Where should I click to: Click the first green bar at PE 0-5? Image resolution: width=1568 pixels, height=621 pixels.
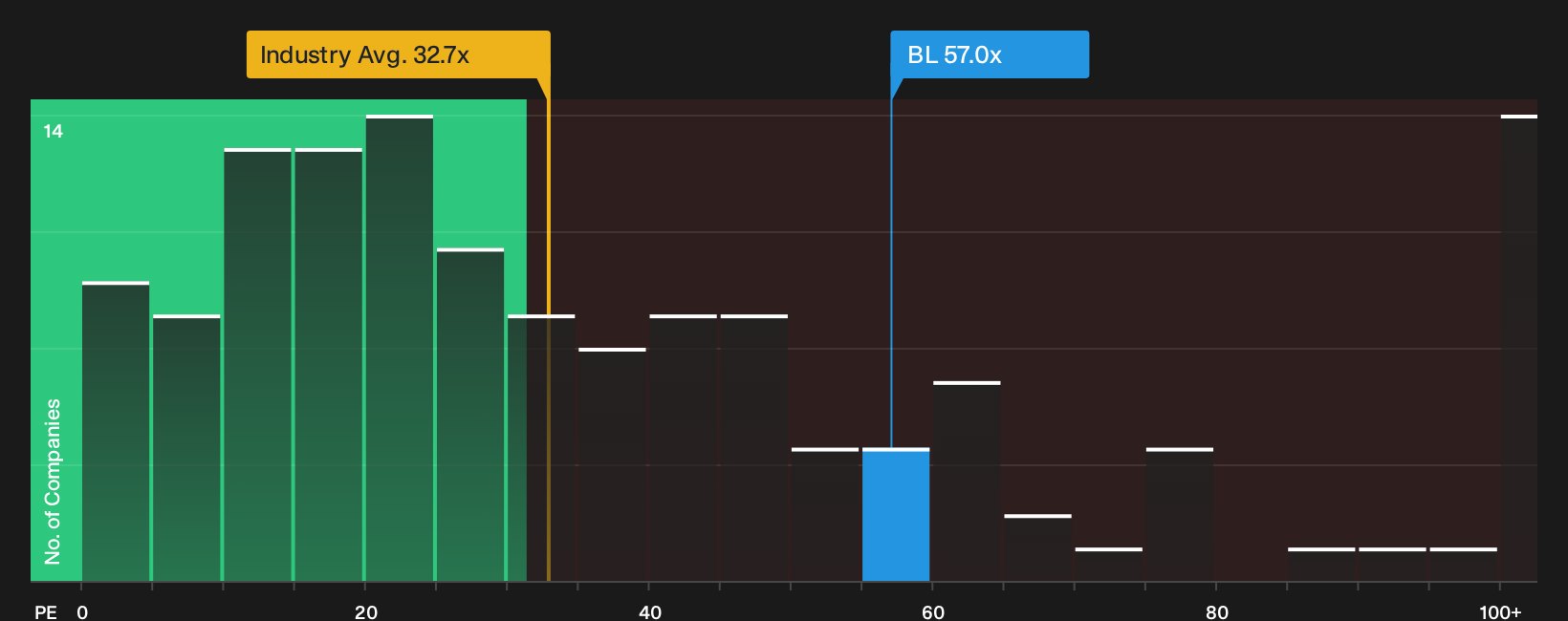pos(116,432)
